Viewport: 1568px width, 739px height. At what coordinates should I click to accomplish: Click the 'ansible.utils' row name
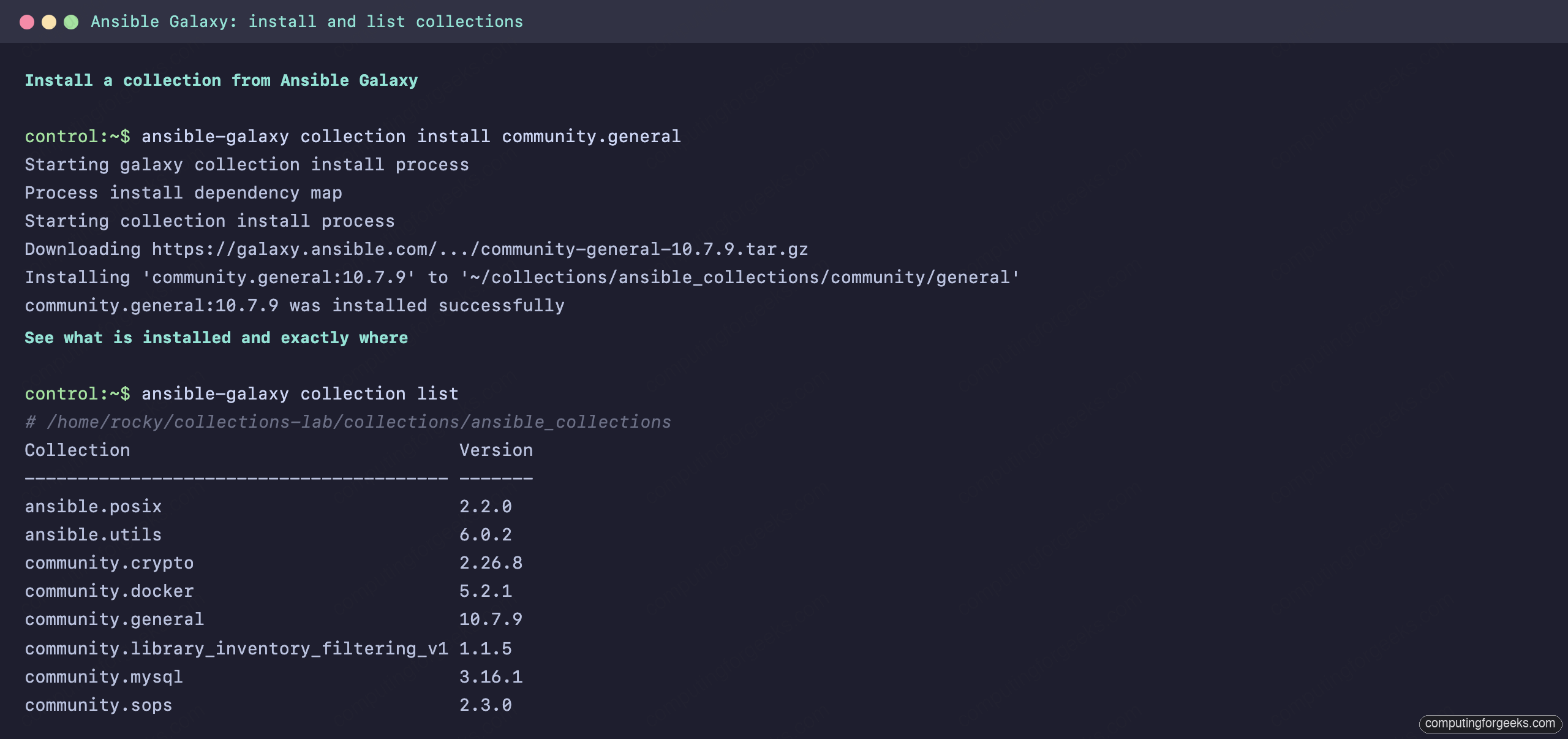pyautogui.click(x=93, y=535)
